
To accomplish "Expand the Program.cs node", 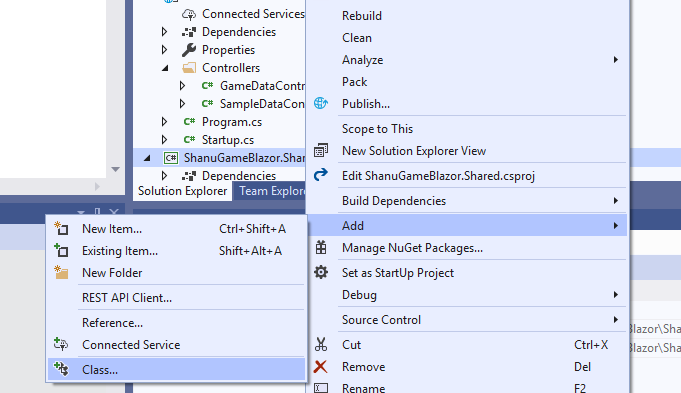I will click(164, 122).
